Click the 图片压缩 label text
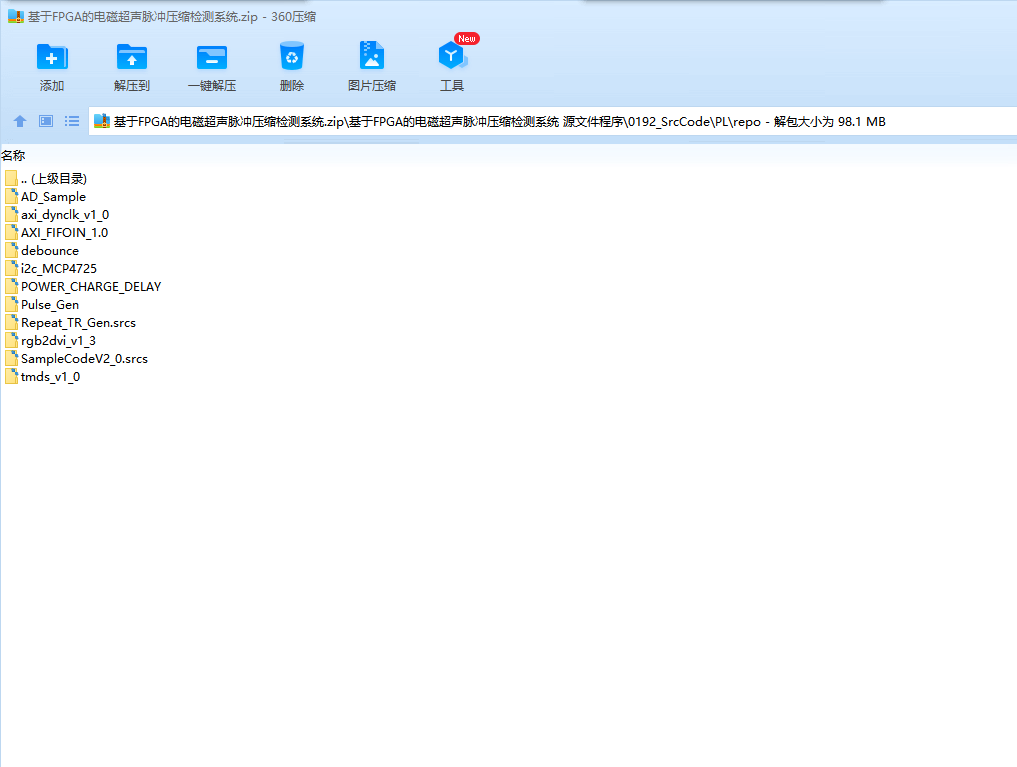Screen dimensions: 1017x767 coord(372,86)
